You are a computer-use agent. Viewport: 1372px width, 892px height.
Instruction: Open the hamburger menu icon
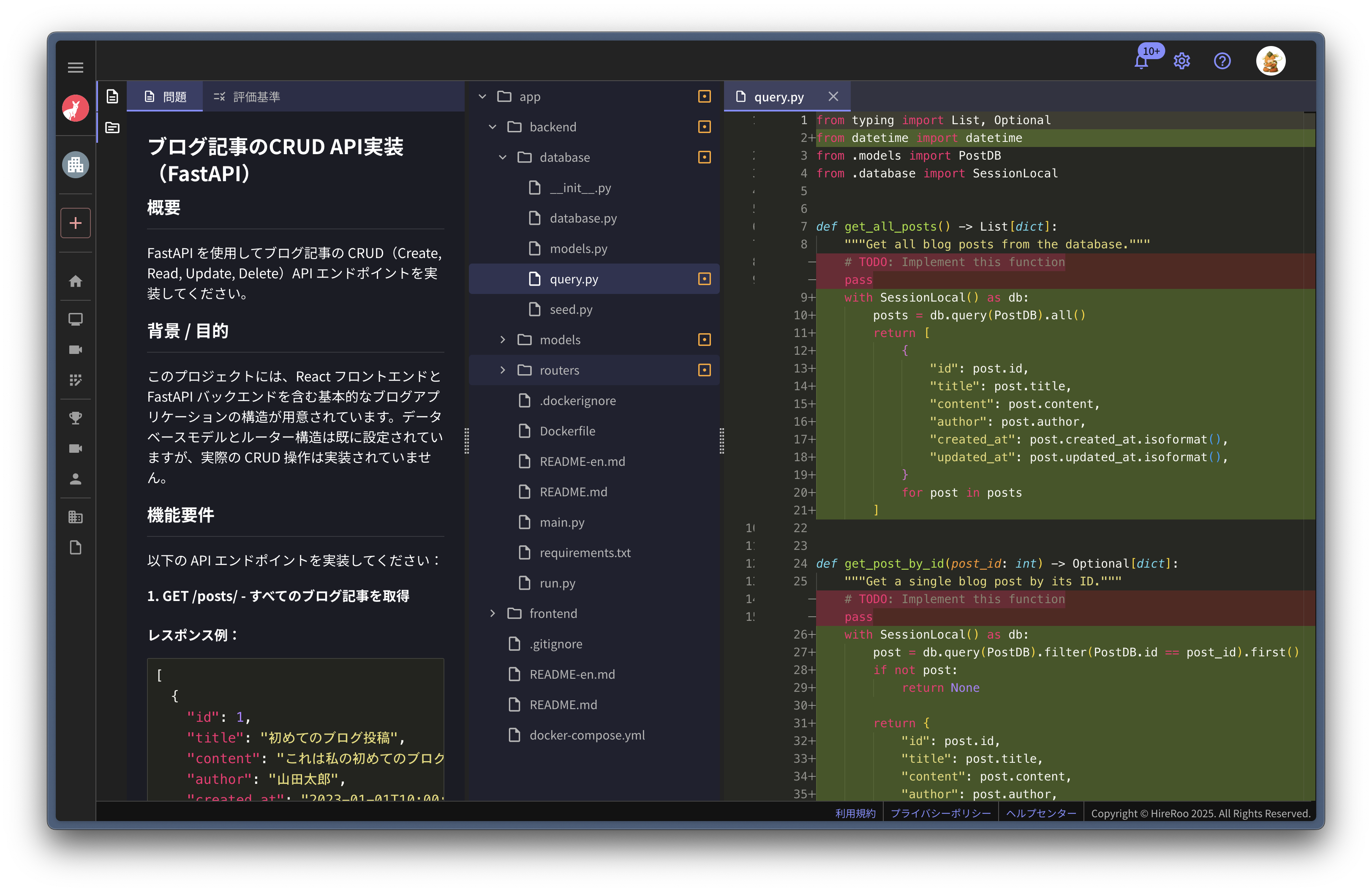coord(76,68)
